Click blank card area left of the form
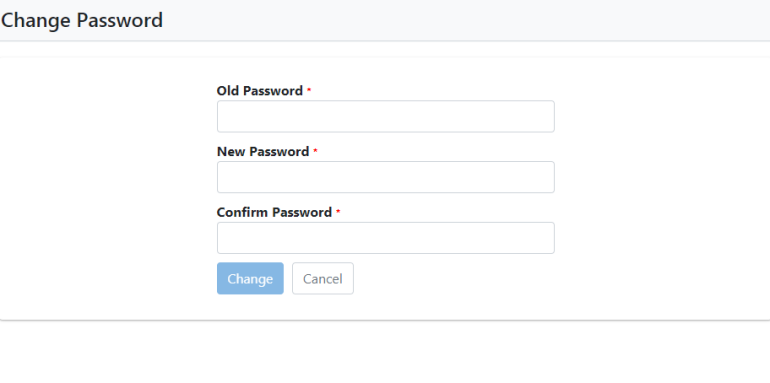The height and width of the screenshot is (383, 770). 108,189
